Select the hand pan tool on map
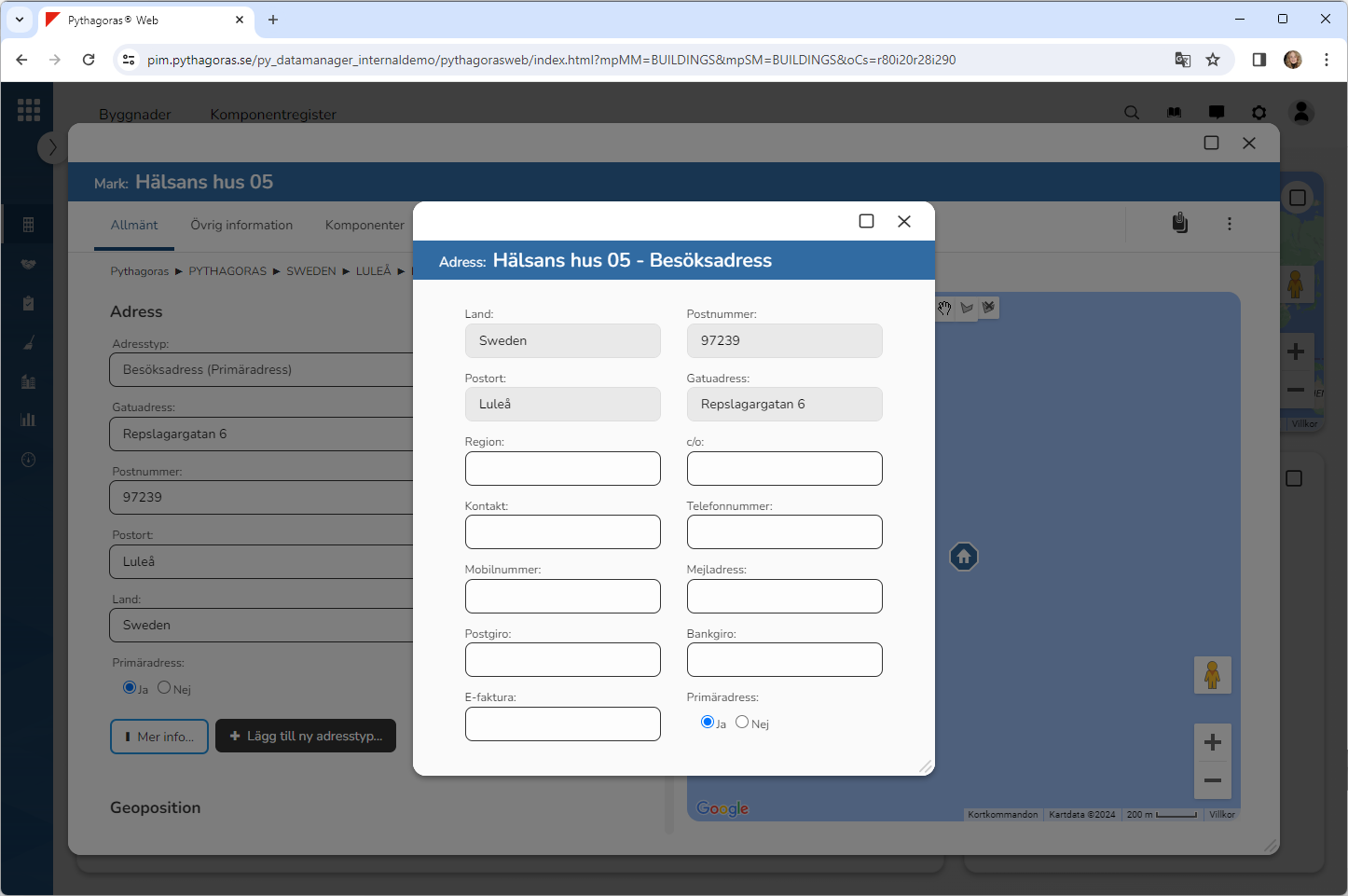1348x896 pixels. 944,309
